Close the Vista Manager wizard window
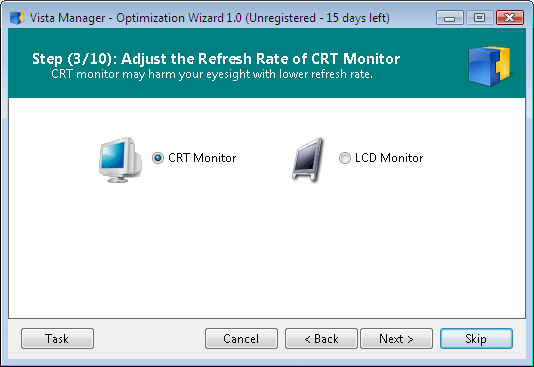 click(x=509, y=18)
